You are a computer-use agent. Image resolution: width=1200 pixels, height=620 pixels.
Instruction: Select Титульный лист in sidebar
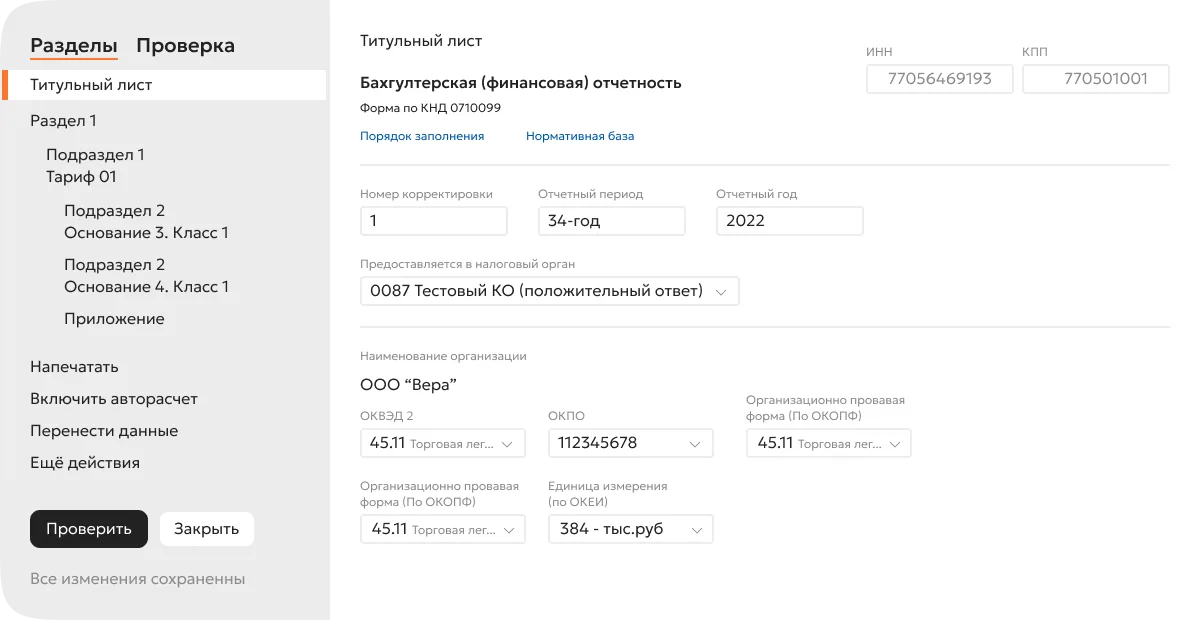pos(165,85)
